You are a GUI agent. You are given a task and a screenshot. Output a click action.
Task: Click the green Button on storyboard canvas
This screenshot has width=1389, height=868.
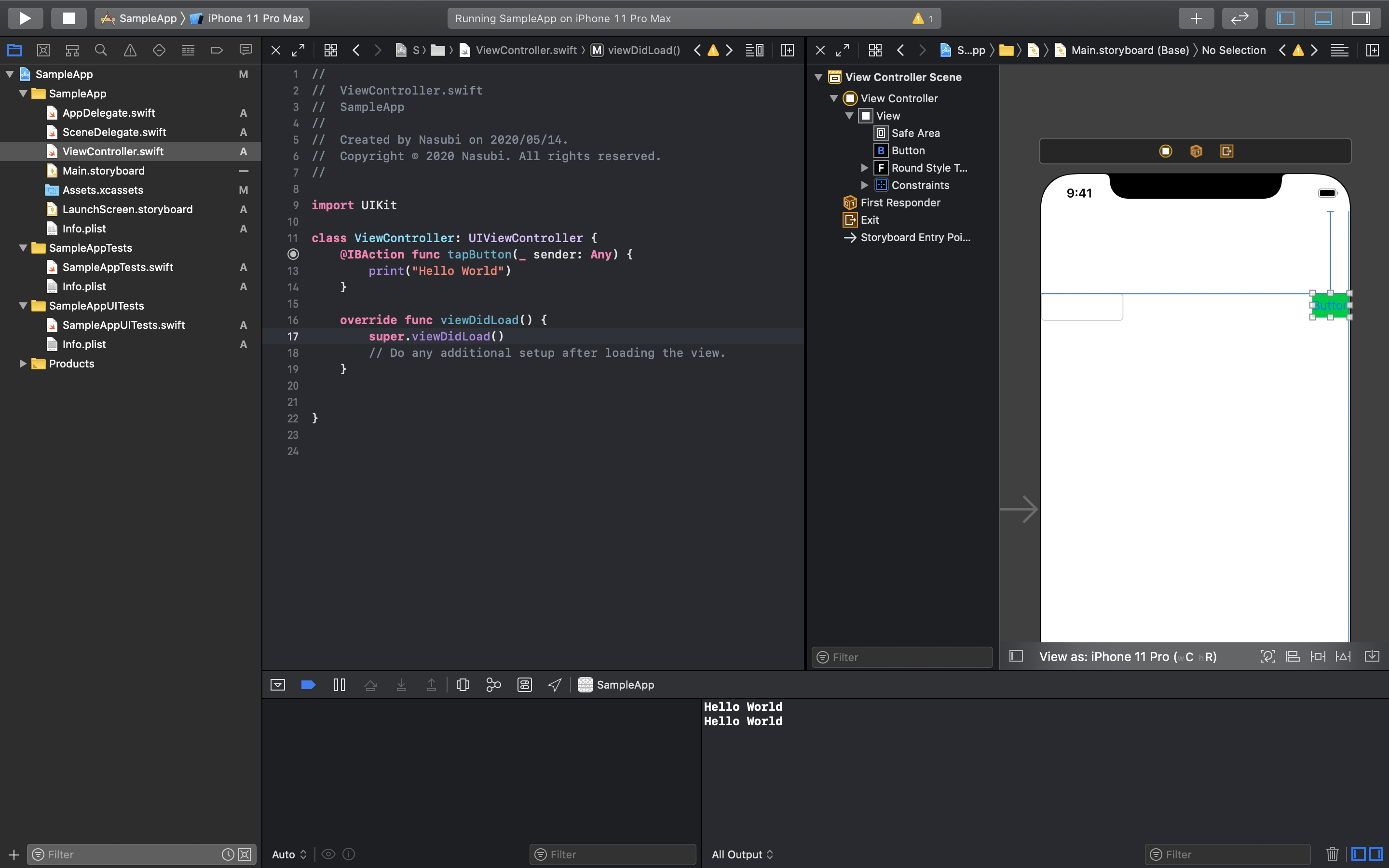1329,305
